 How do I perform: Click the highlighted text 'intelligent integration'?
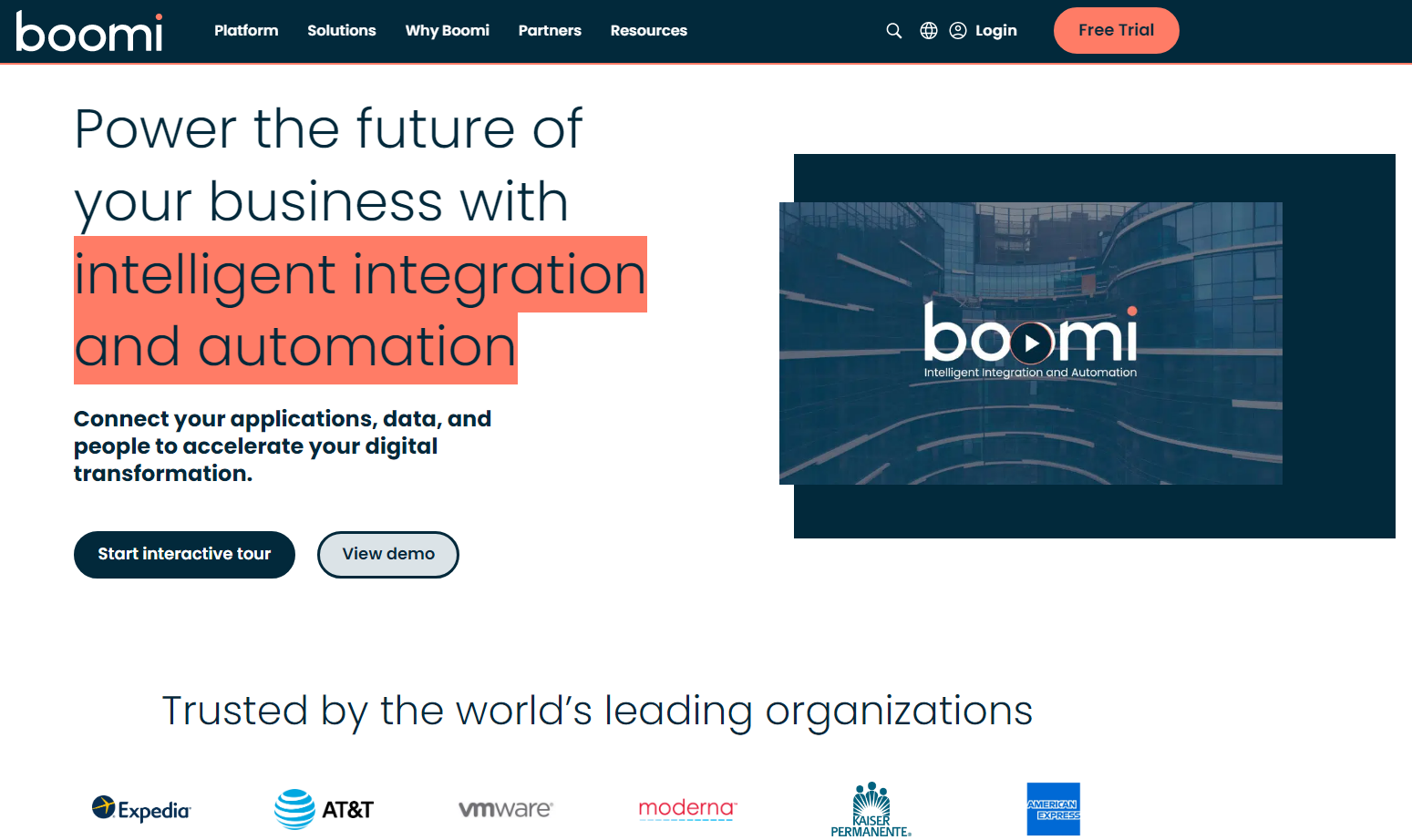pos(360,274)
